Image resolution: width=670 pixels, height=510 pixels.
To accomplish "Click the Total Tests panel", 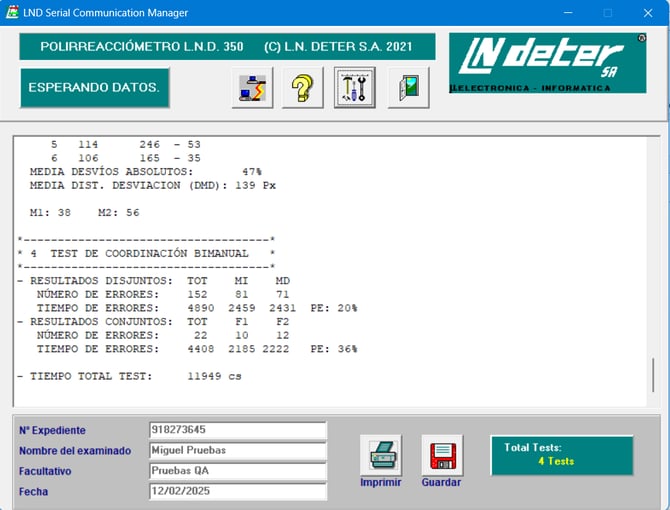I will coord(561,455).
